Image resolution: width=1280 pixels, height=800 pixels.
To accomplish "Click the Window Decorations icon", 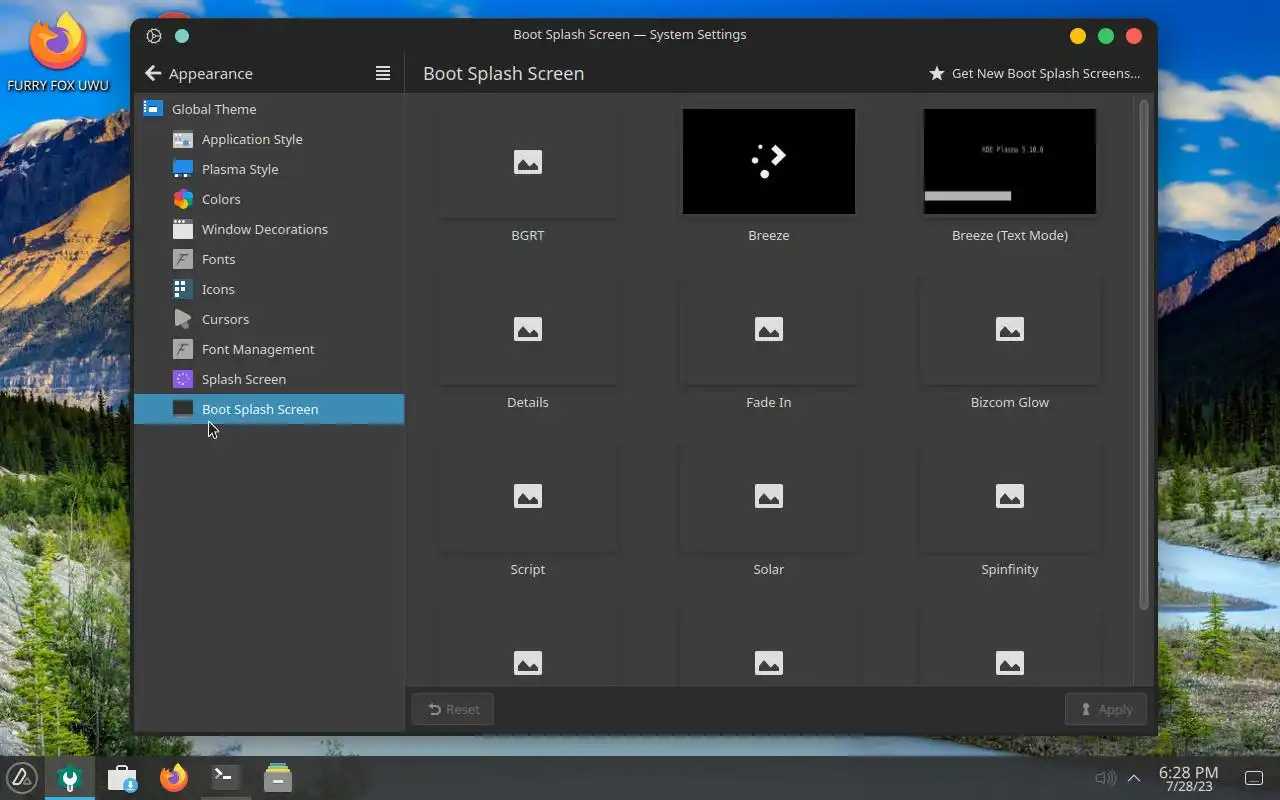I will (x=182, y=229).
